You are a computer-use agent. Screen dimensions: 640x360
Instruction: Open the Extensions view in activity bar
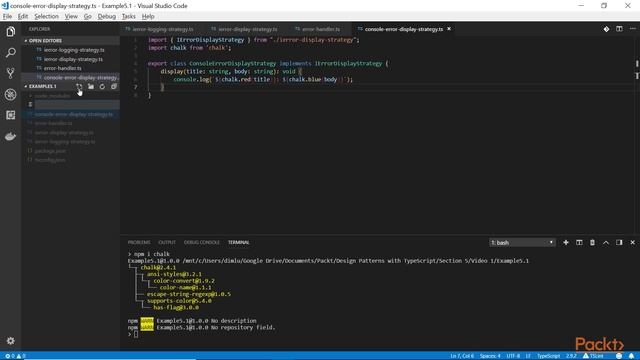[11, 115]
